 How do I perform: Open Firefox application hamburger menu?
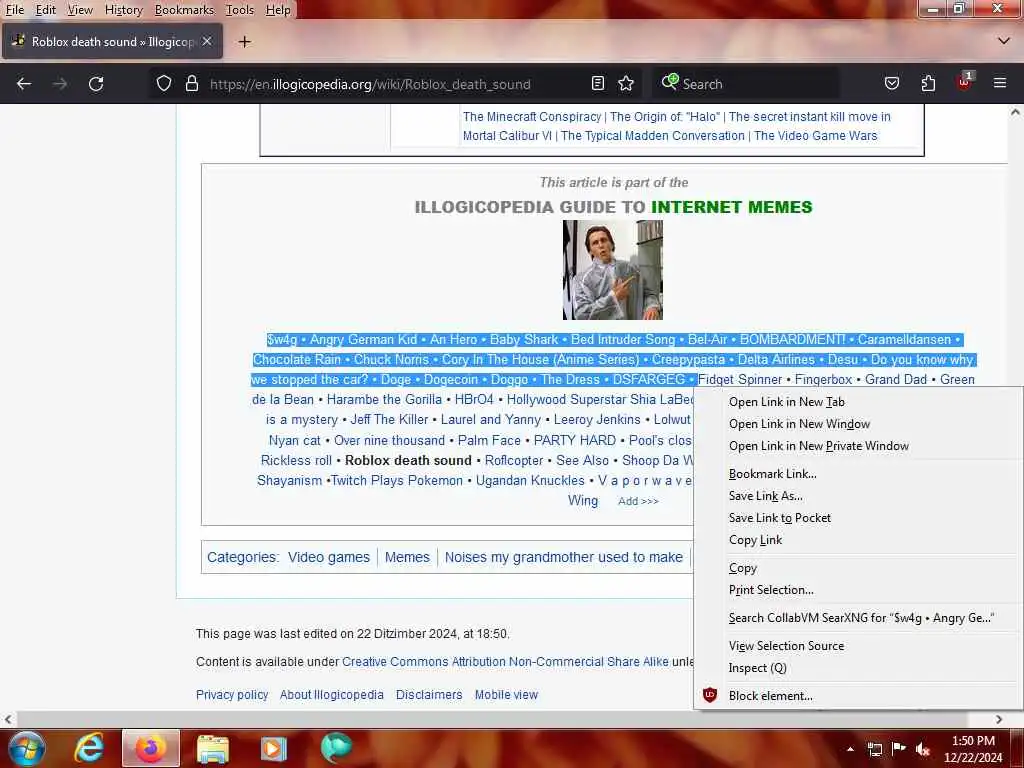coord(1000,83)
